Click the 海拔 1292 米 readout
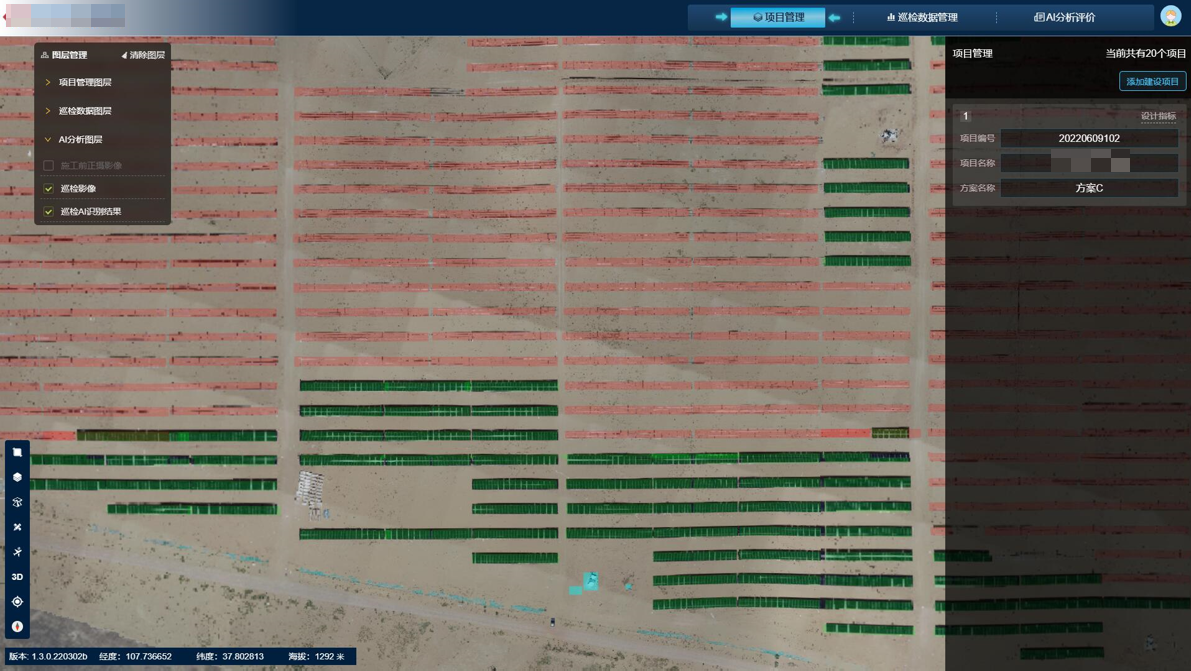This screenshot has width=1191, height=671. coord(316,657)
